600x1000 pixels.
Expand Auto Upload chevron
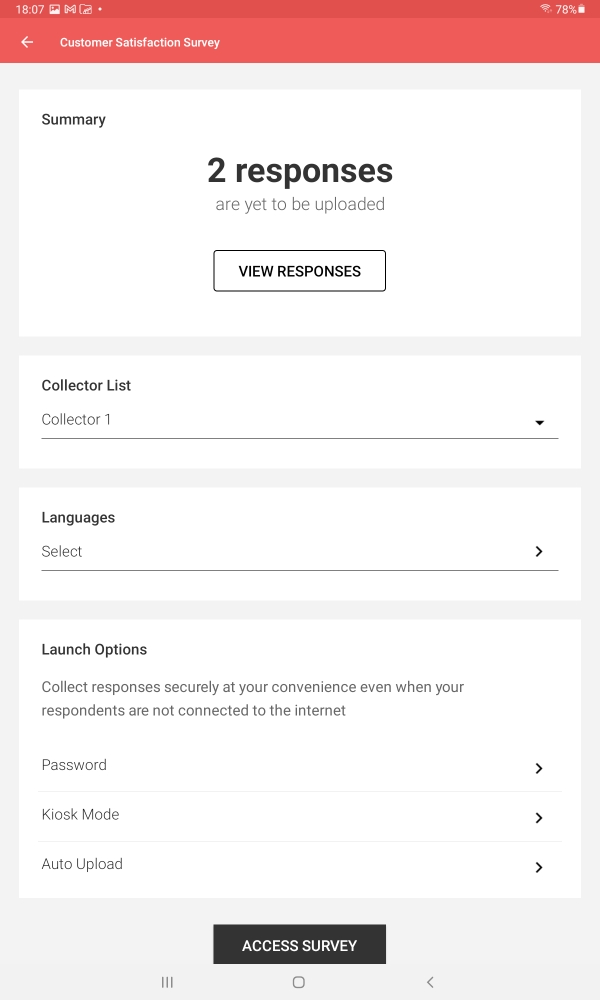539,867
